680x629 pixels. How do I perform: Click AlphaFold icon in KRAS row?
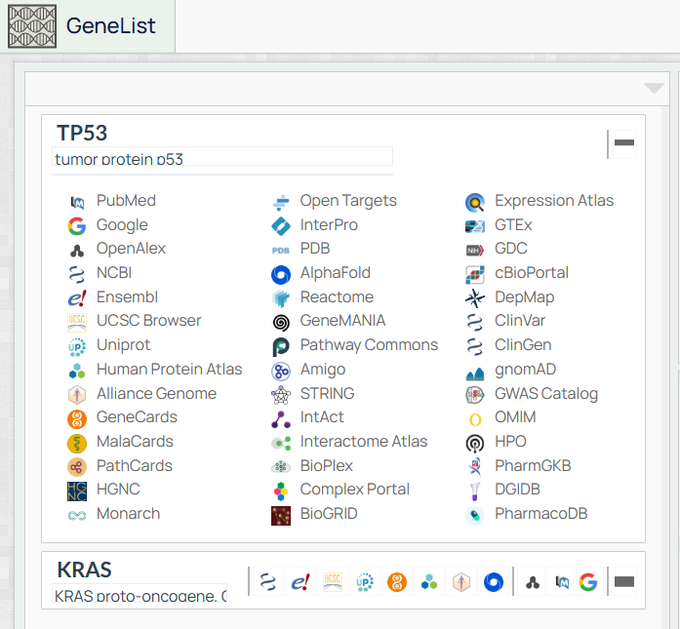click(493, 582)
